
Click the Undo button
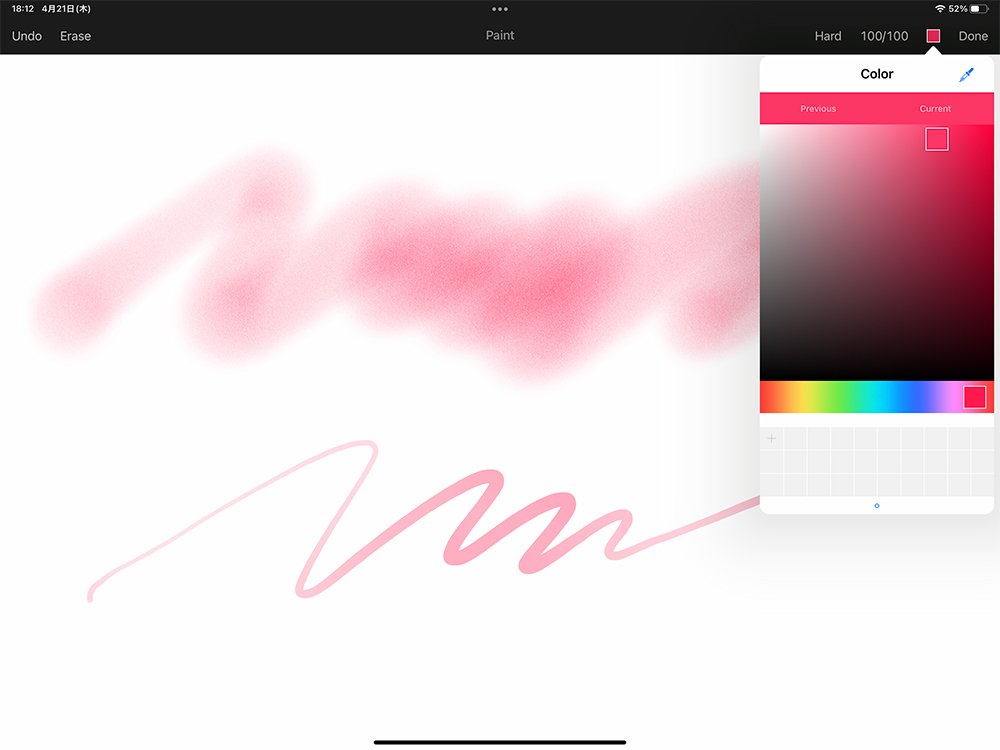[27, 36]
